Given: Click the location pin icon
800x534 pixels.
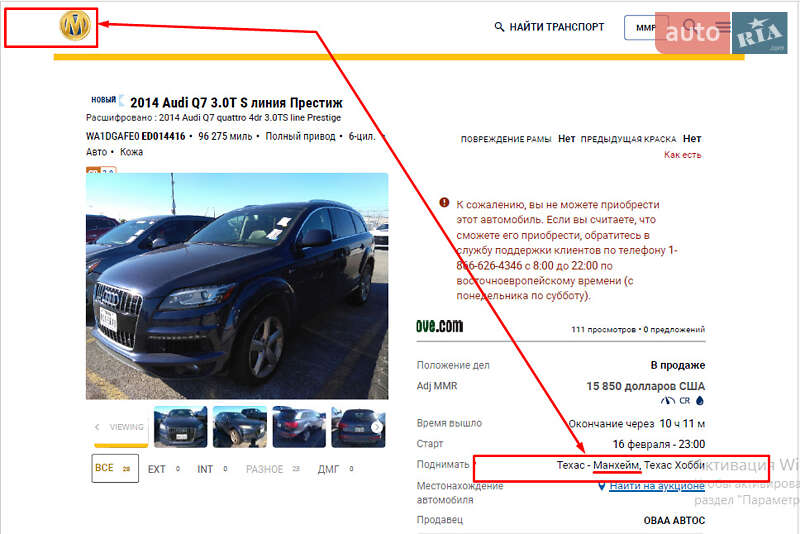Looking at the screenshot, I should (x=602, y=486).
